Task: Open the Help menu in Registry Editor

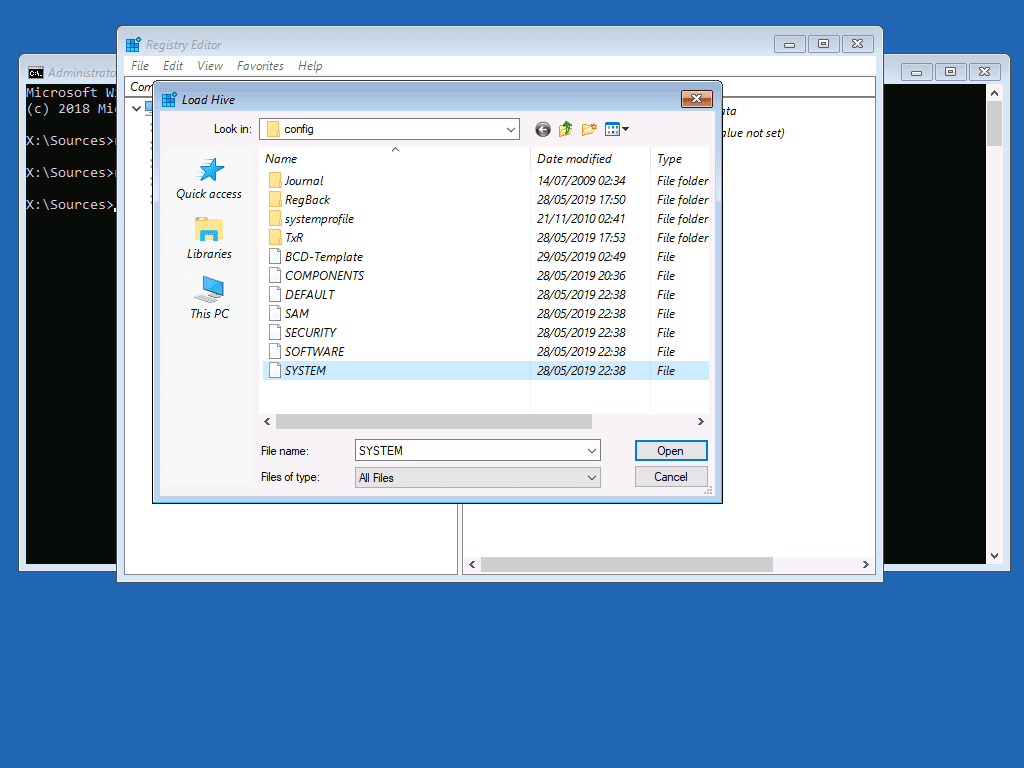Action: (310, 65)
